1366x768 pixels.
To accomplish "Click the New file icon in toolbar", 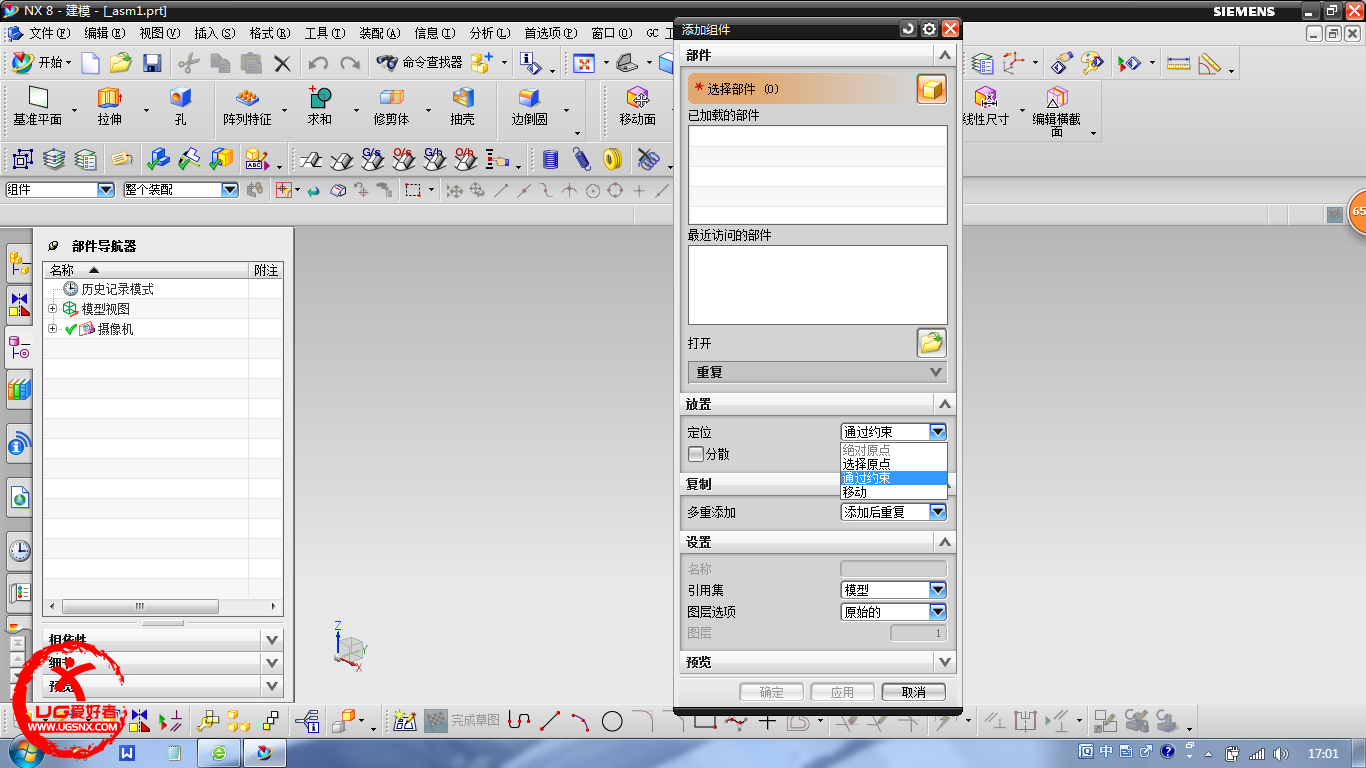I will pyautogui.click(x=91, y=63).
